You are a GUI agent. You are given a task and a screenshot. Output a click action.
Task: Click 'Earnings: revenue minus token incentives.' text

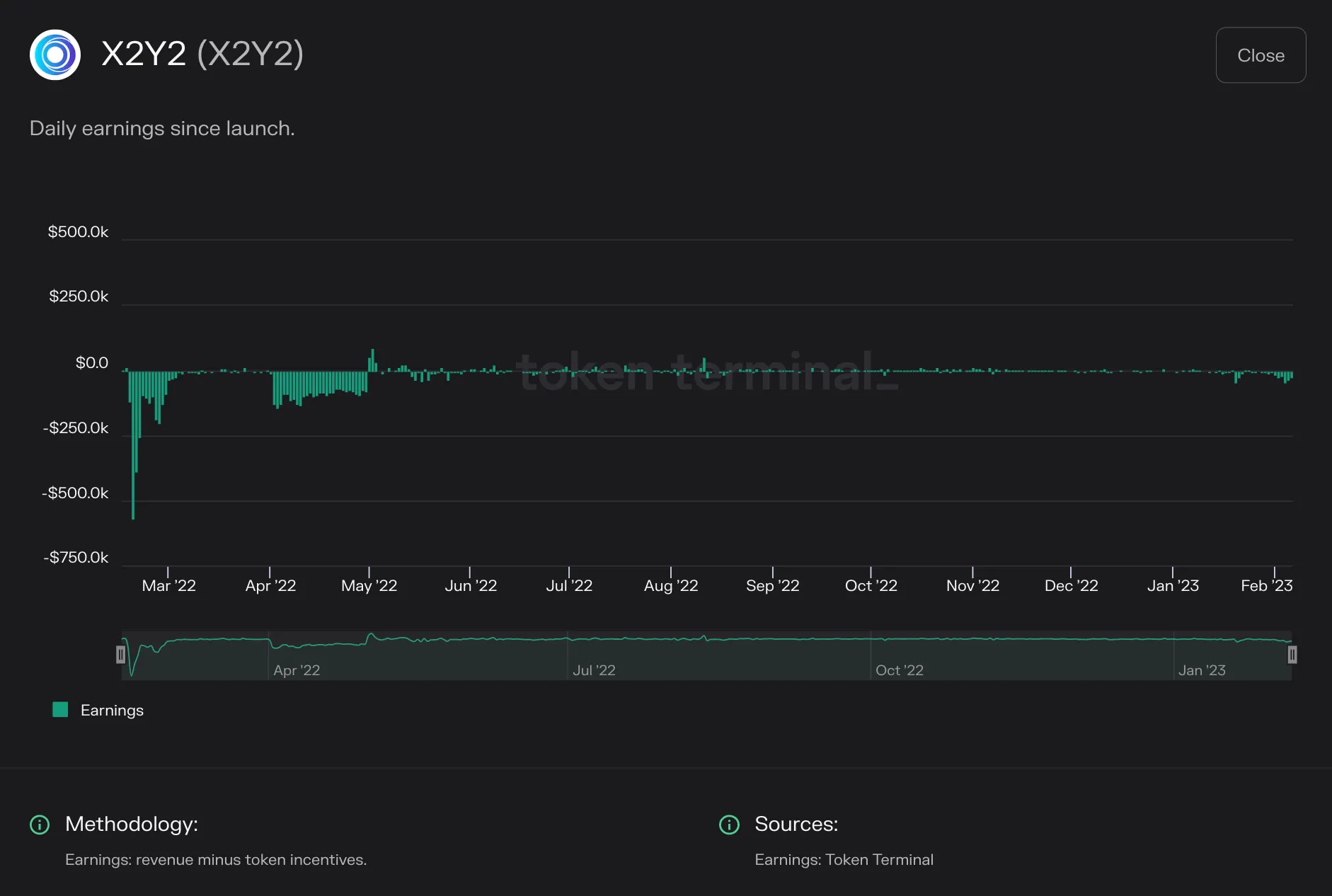click(216, 860)
